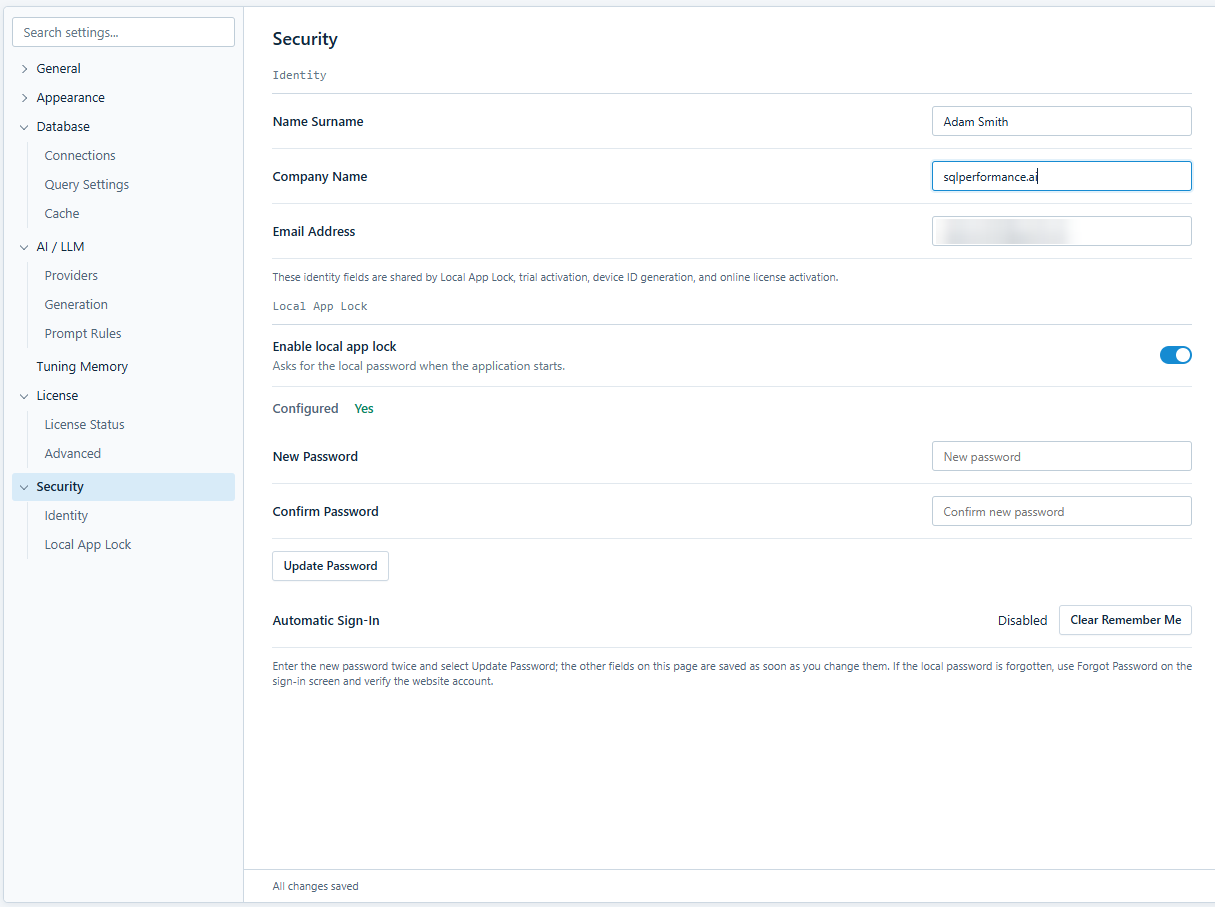Open the Providers settings page
The width and height of the screenshot is (1215, 907).
[71, 276]
